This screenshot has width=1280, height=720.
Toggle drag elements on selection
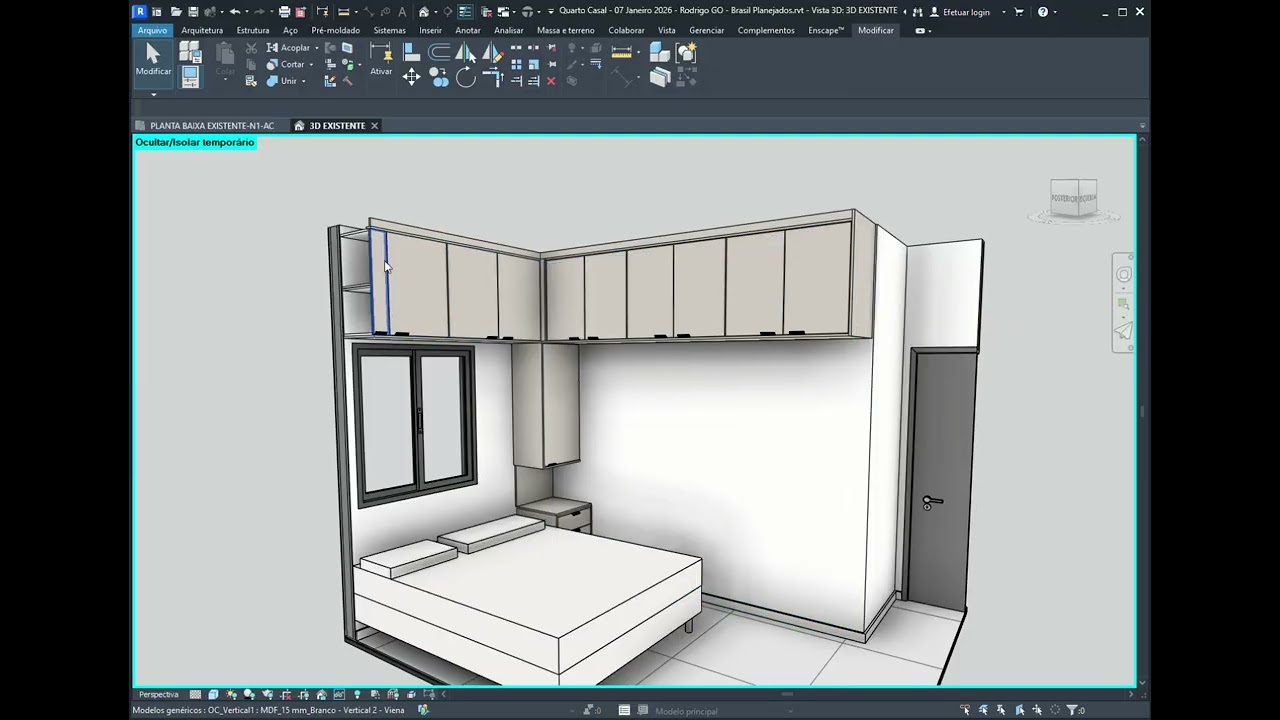tap(1036, 710)
